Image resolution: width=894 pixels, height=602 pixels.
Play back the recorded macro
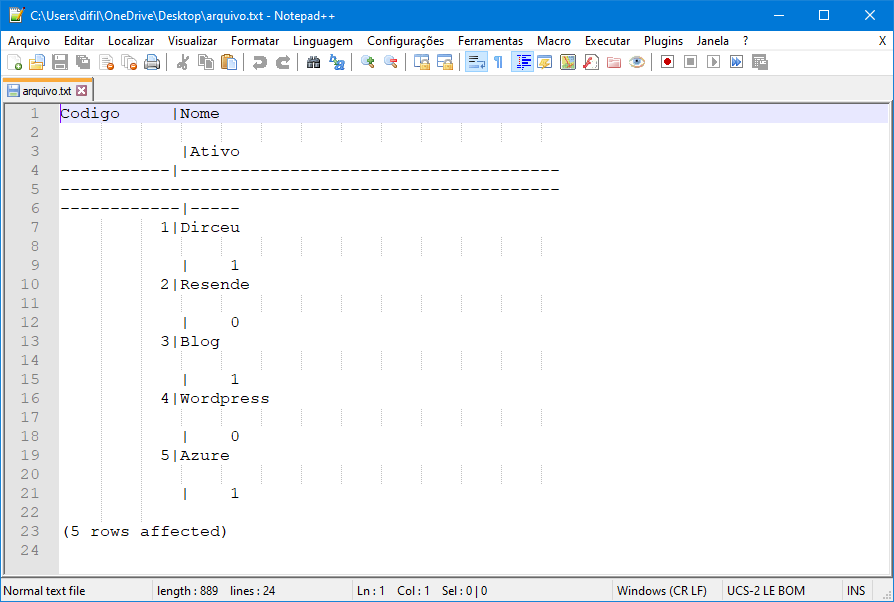point(713,62)
